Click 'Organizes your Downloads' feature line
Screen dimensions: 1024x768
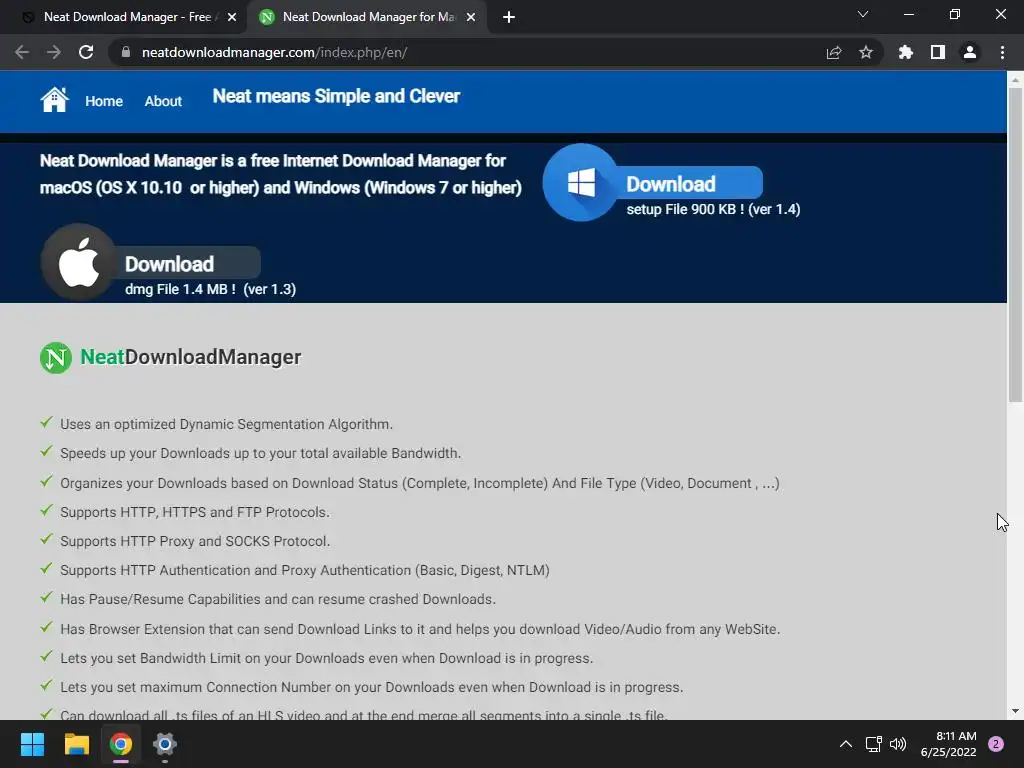click(x=420, y=483)
